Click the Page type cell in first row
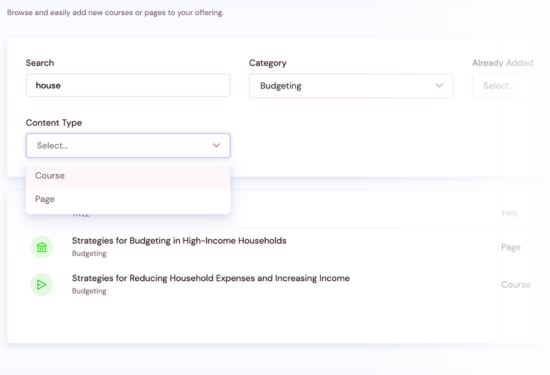The height and width of the screenshot is (375, 550). [x=510, y=247]
